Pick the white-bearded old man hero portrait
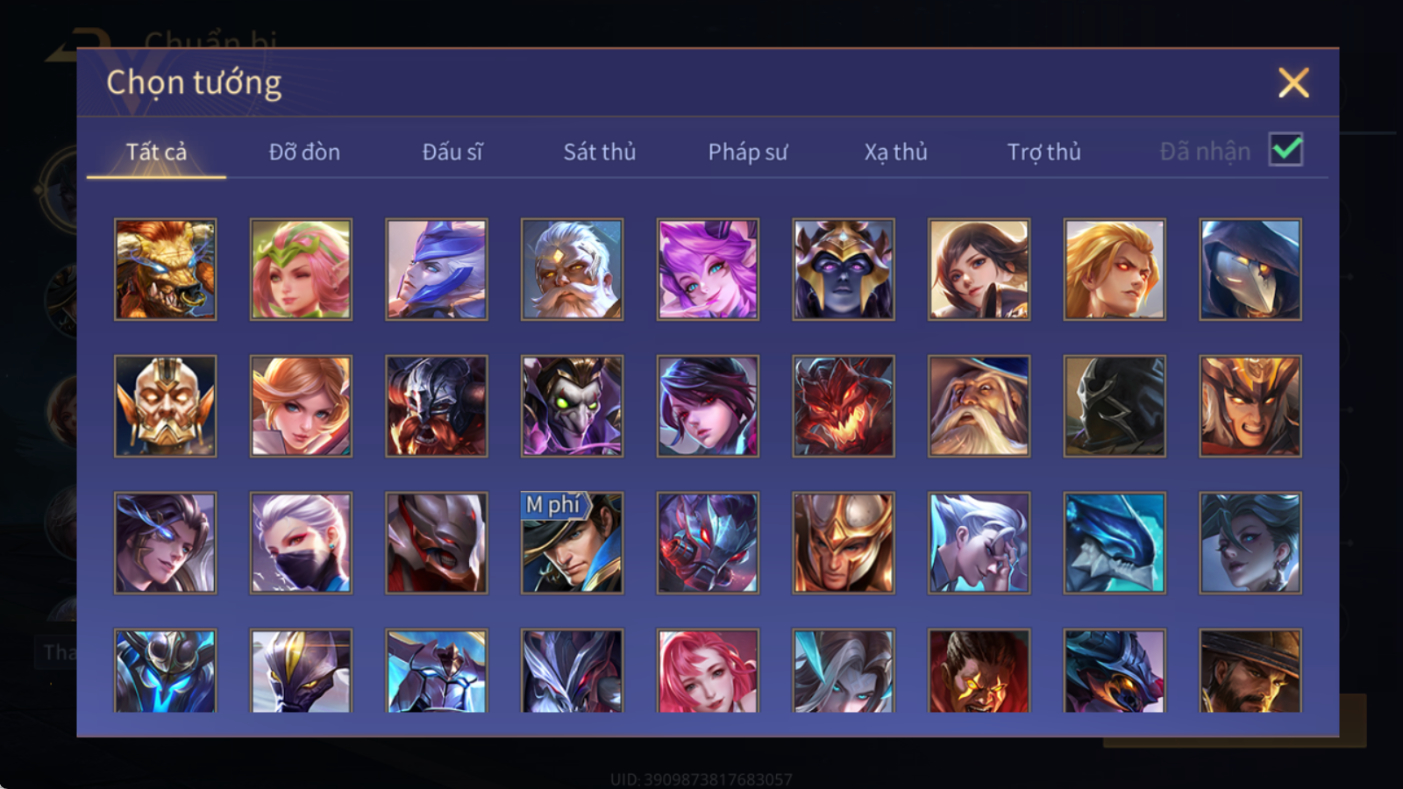 (572, 270)
